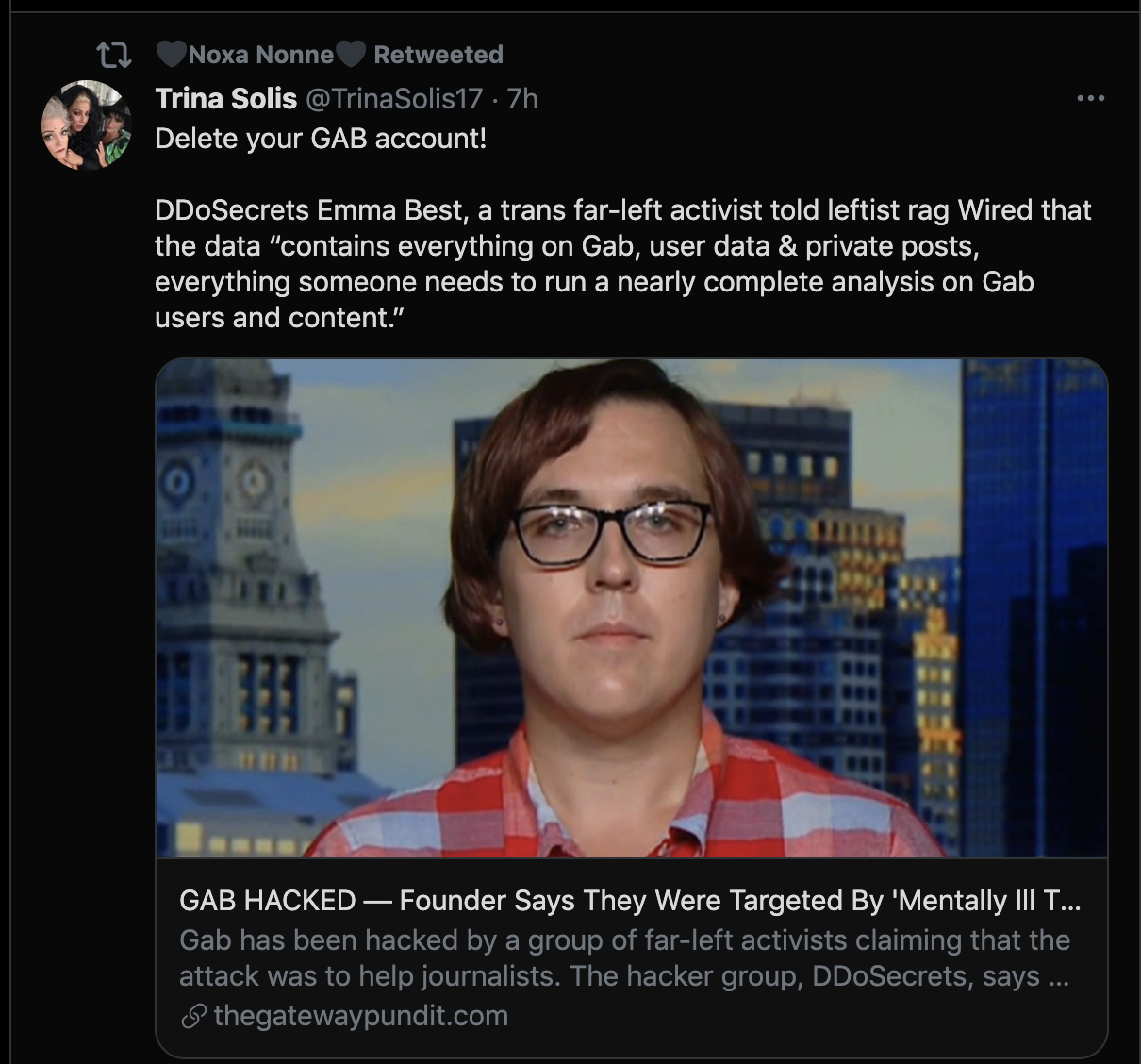Viewport: 1141px width, 1064px height.
Task: Click the word Retweeted above the tweet
Action: tap(438, 55)
